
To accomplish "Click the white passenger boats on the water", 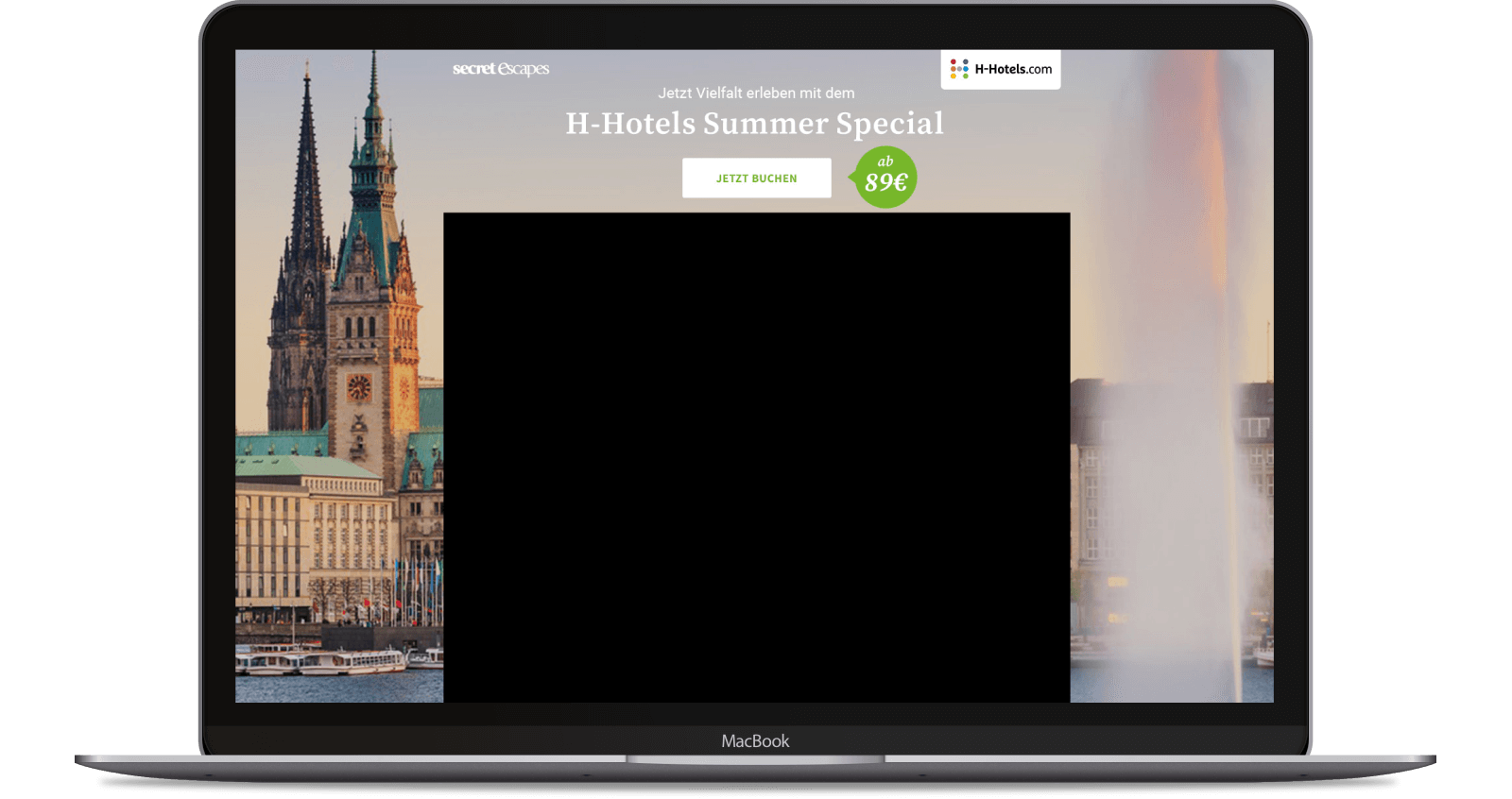I will (x=331, y=660).
